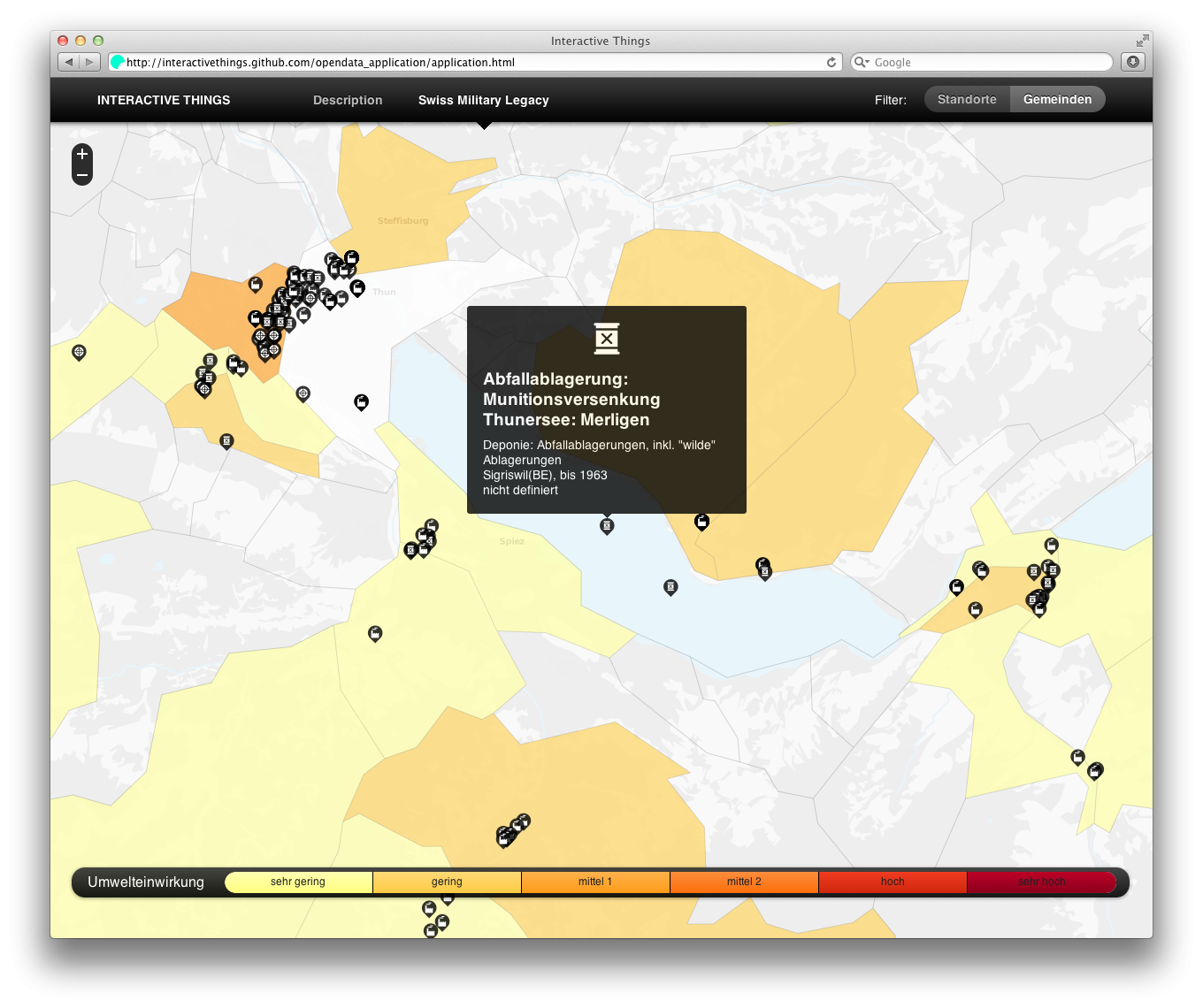The image size is (1203, 1008).
Task: Click the site favicon in the address bar
Action: tap(117, 62)
